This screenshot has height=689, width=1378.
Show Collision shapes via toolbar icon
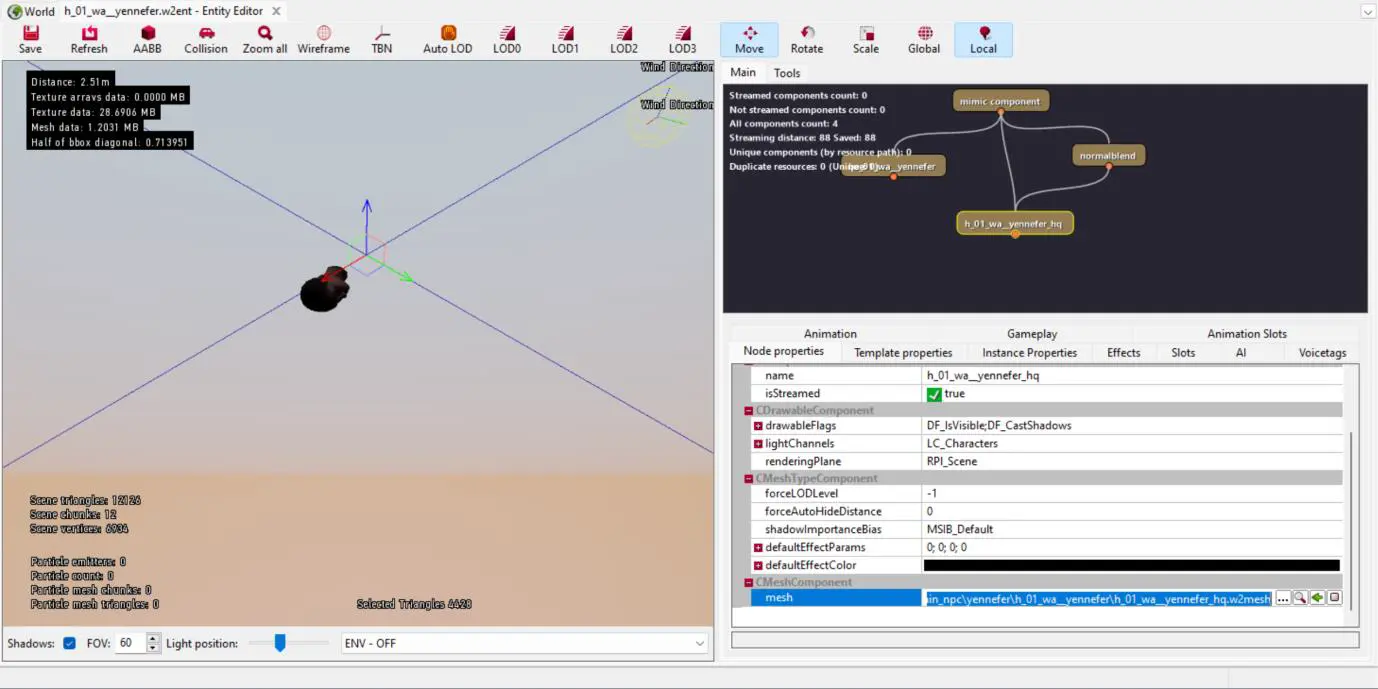(x=206, y=39)
